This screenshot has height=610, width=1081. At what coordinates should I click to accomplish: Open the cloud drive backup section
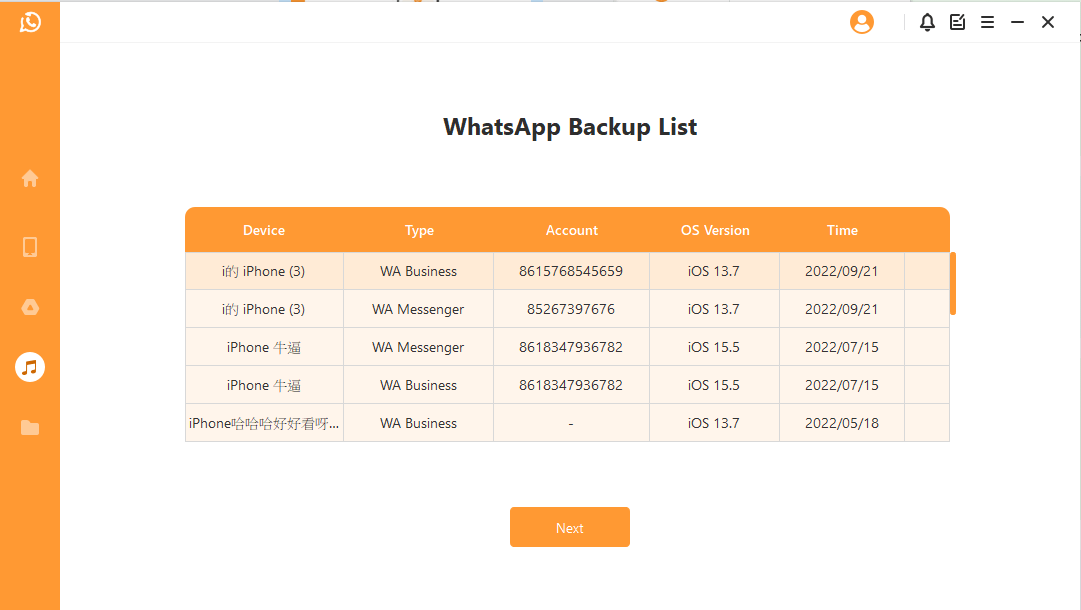coord(30,307)
